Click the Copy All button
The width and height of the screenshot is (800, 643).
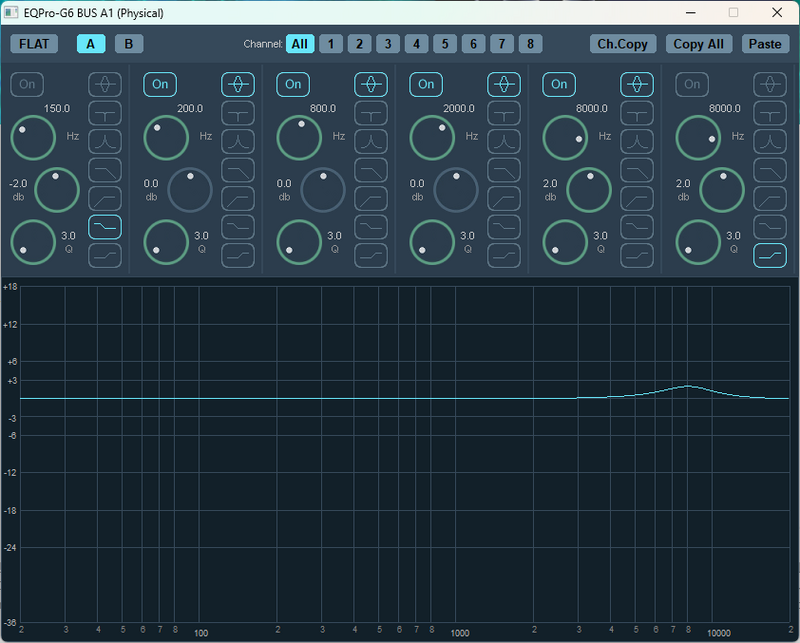pyautogui.click(x=699, y=44)
